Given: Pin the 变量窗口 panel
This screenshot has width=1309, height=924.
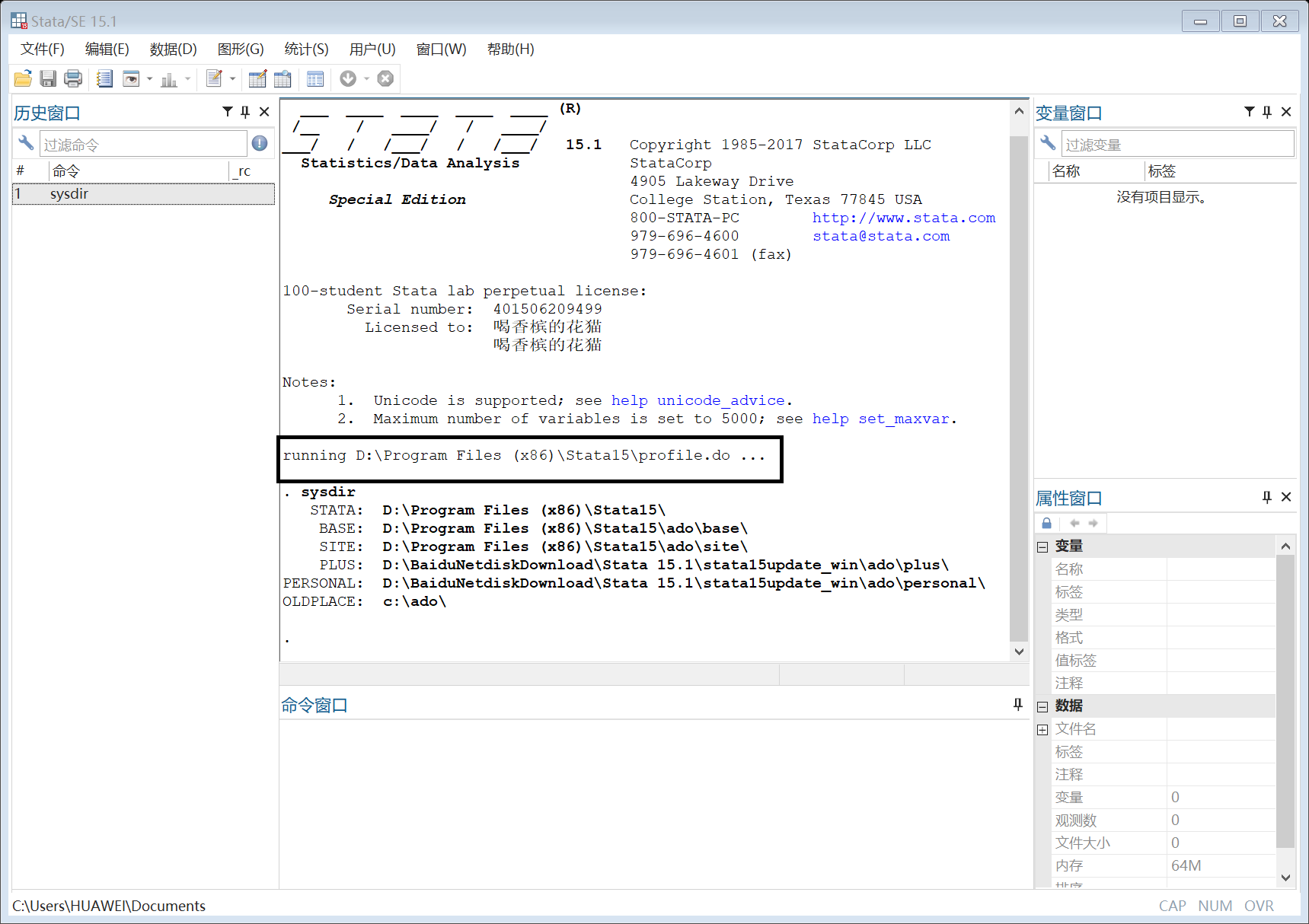Looking at the screenshot, I should (x=1267, y=112).
